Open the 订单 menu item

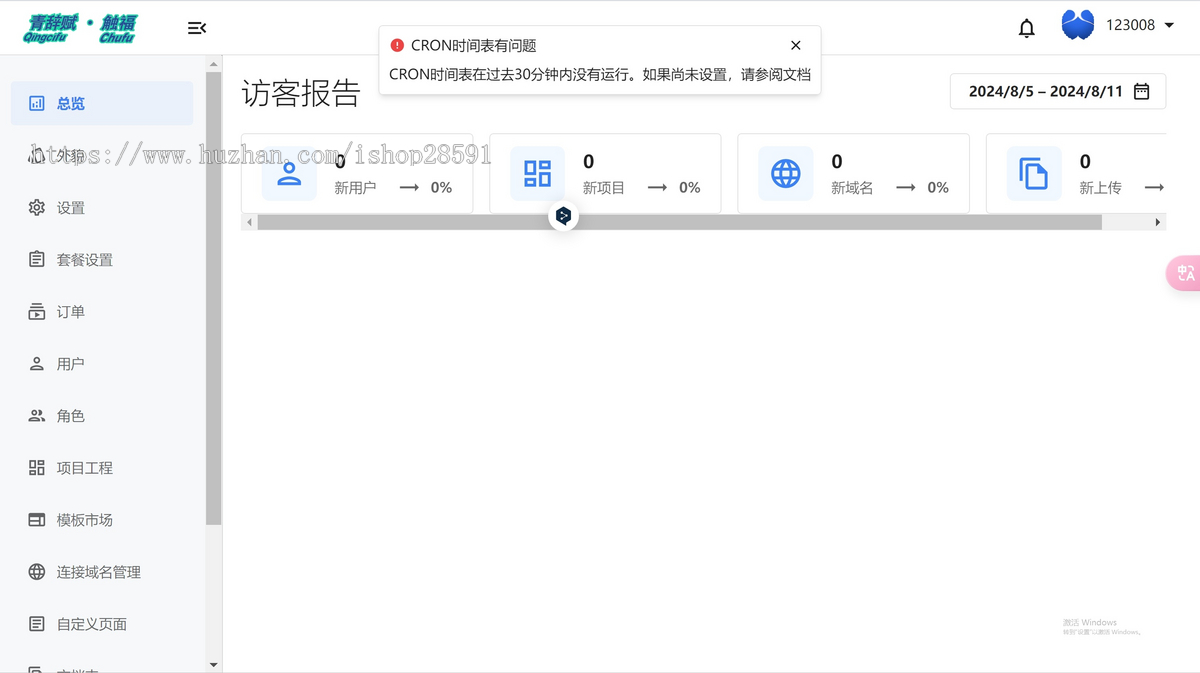102,312
